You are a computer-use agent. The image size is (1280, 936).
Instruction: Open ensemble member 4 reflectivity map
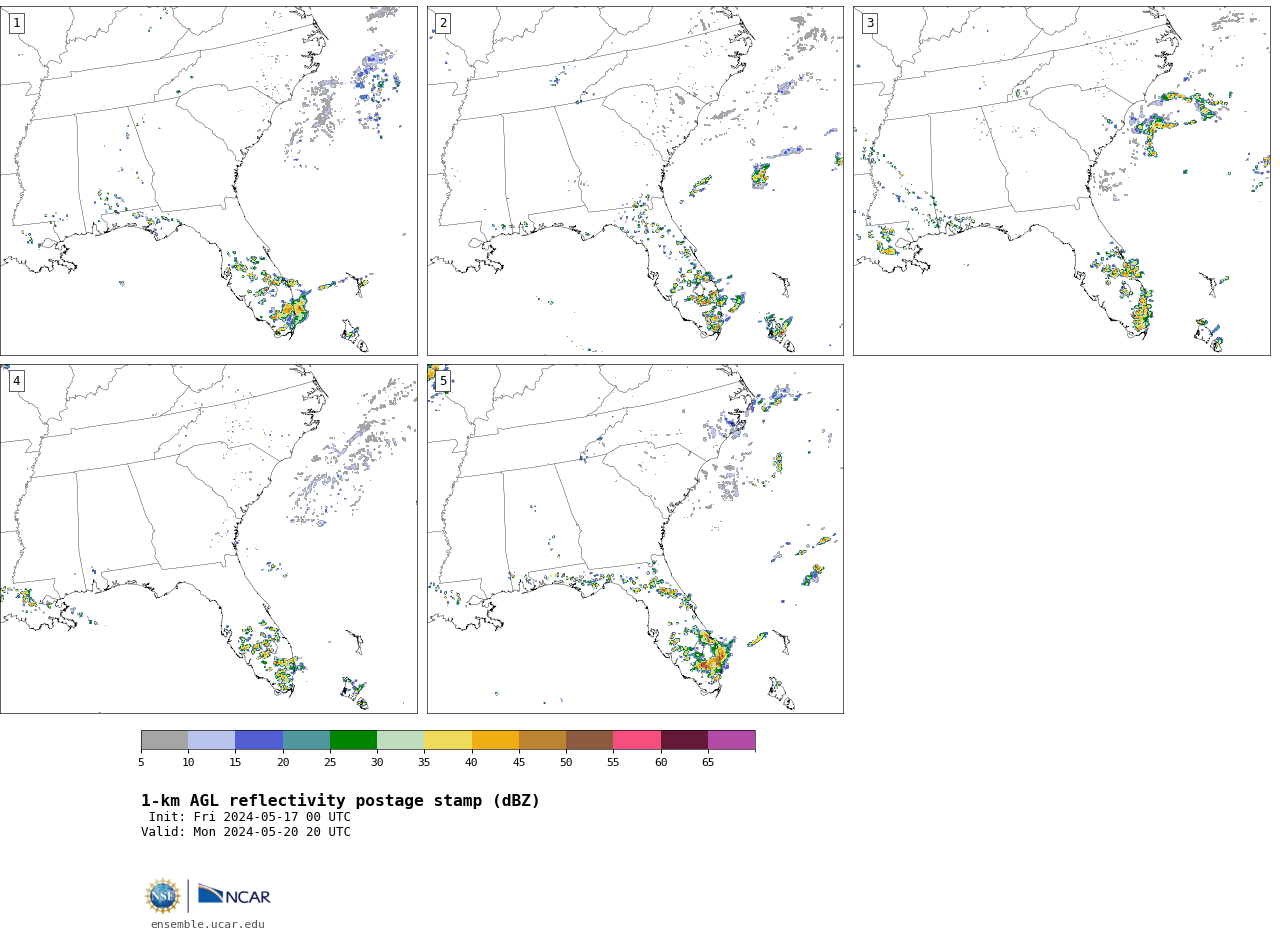208,539
